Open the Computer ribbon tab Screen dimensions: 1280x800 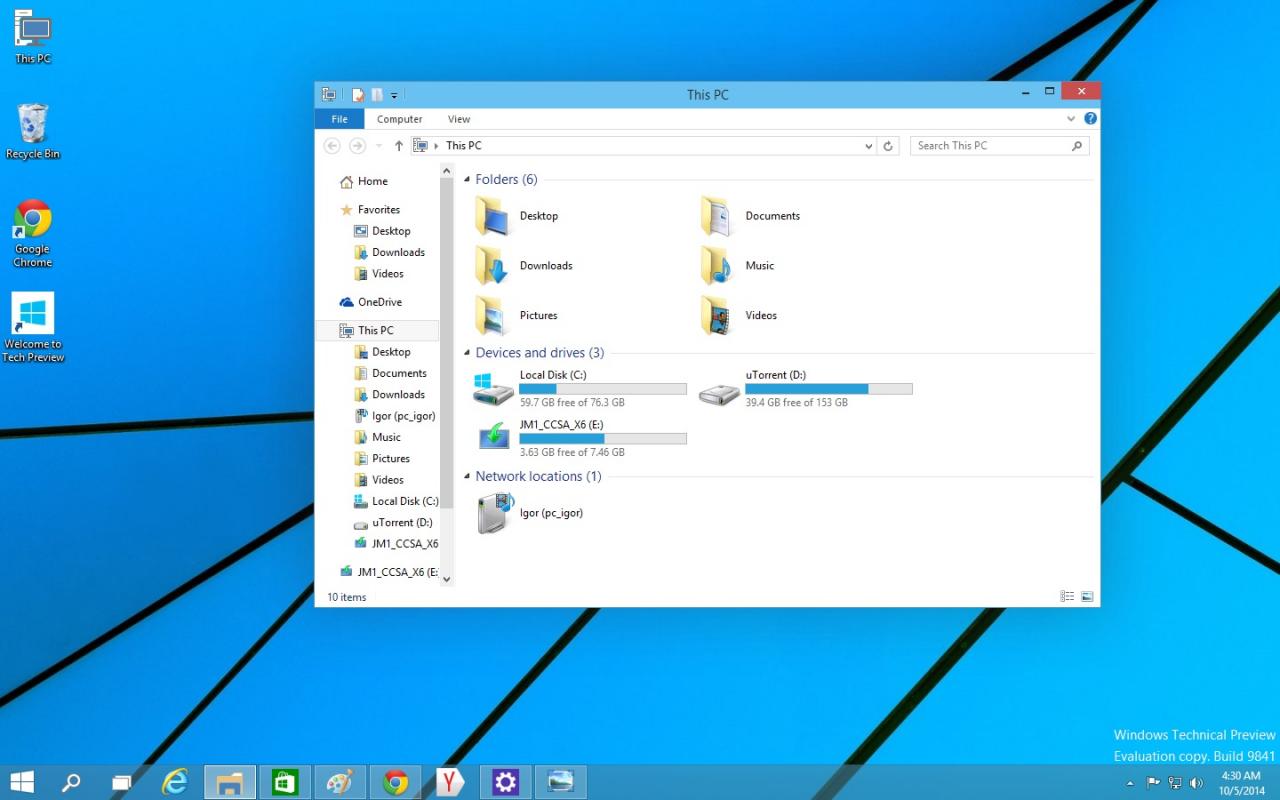click(399, 119)
